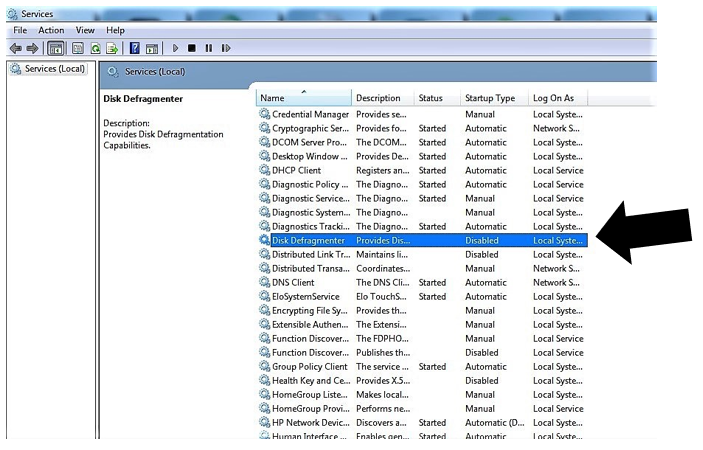Click the Export List toolbar icon
Viewport: 703px width, 450px height.
click(113, 47)
